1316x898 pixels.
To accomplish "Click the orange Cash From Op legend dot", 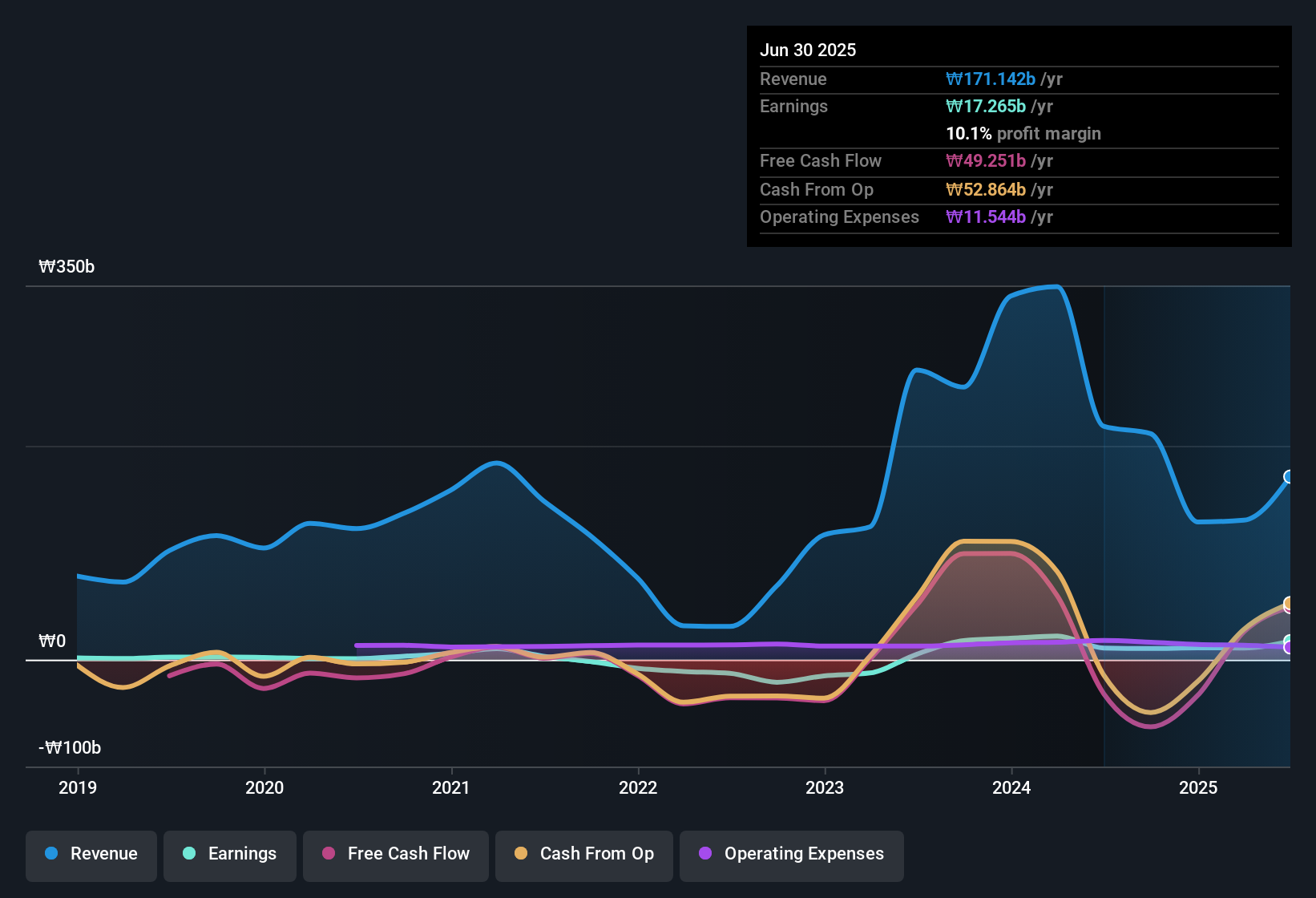I will point(521,853).
